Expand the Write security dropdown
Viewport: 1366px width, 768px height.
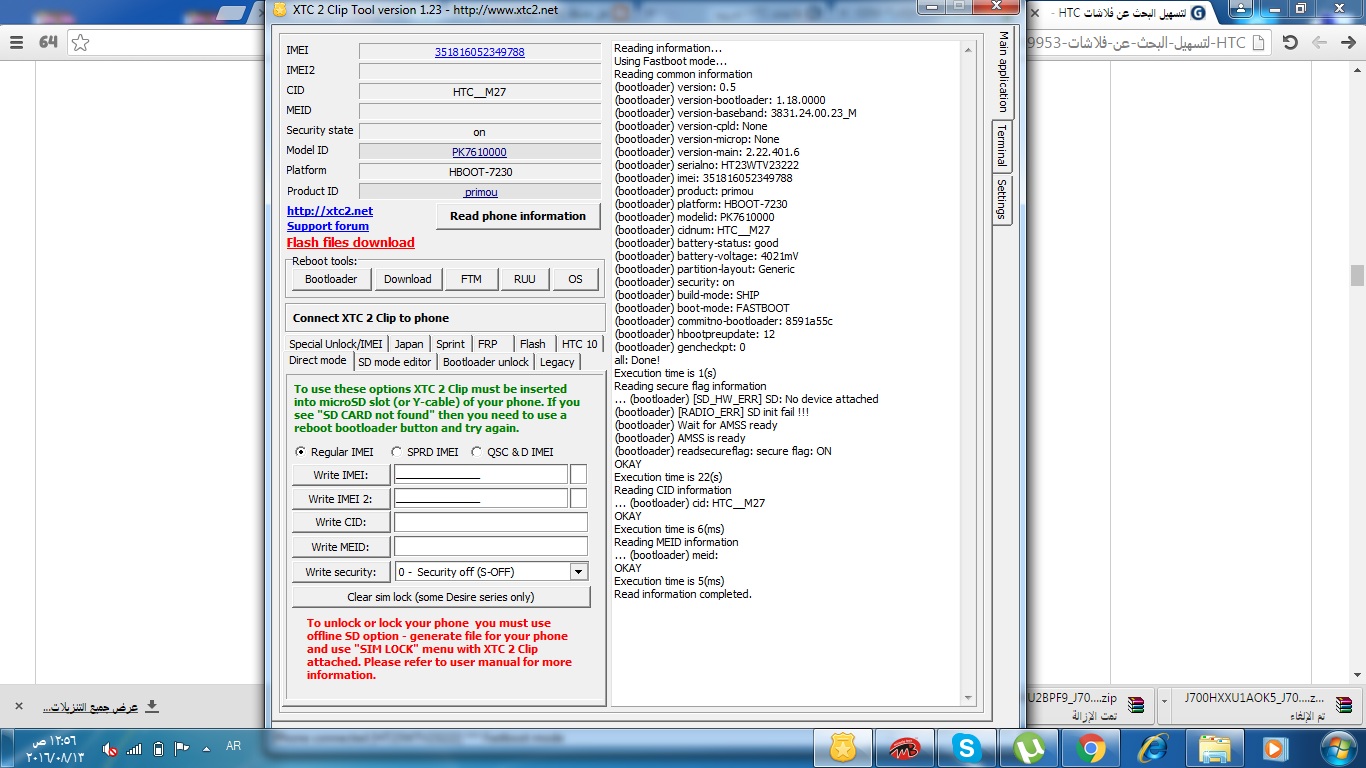(578, 572)
